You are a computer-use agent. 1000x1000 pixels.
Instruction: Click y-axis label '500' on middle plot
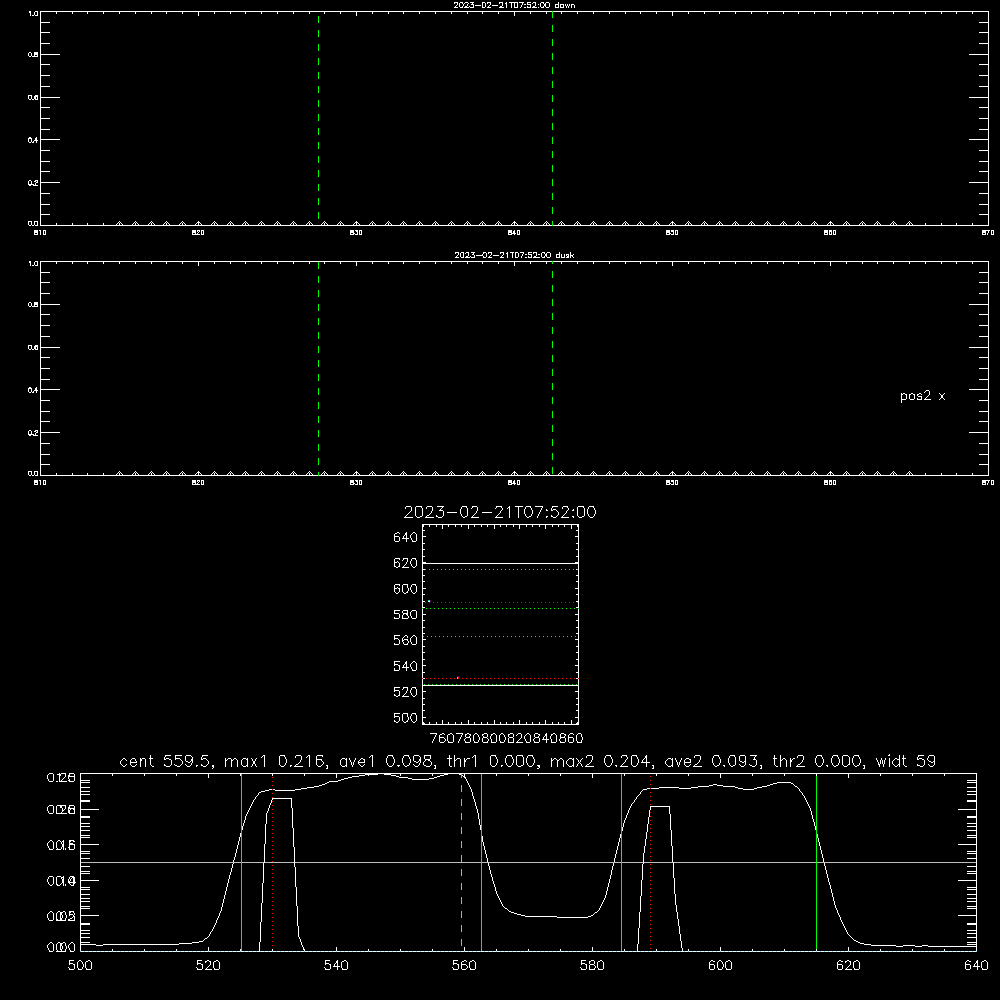406,718
